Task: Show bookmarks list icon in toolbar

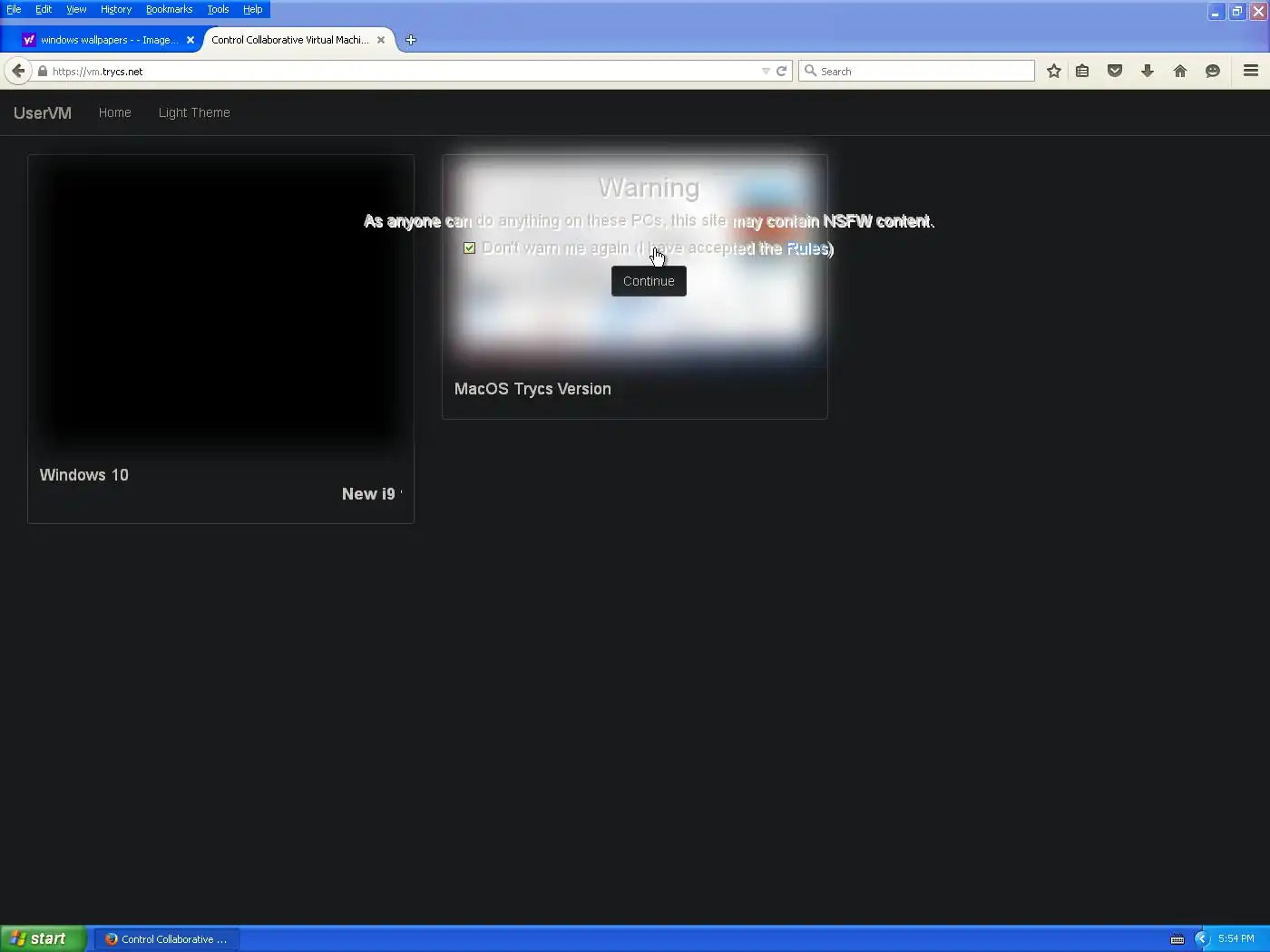Action: 1082,71
